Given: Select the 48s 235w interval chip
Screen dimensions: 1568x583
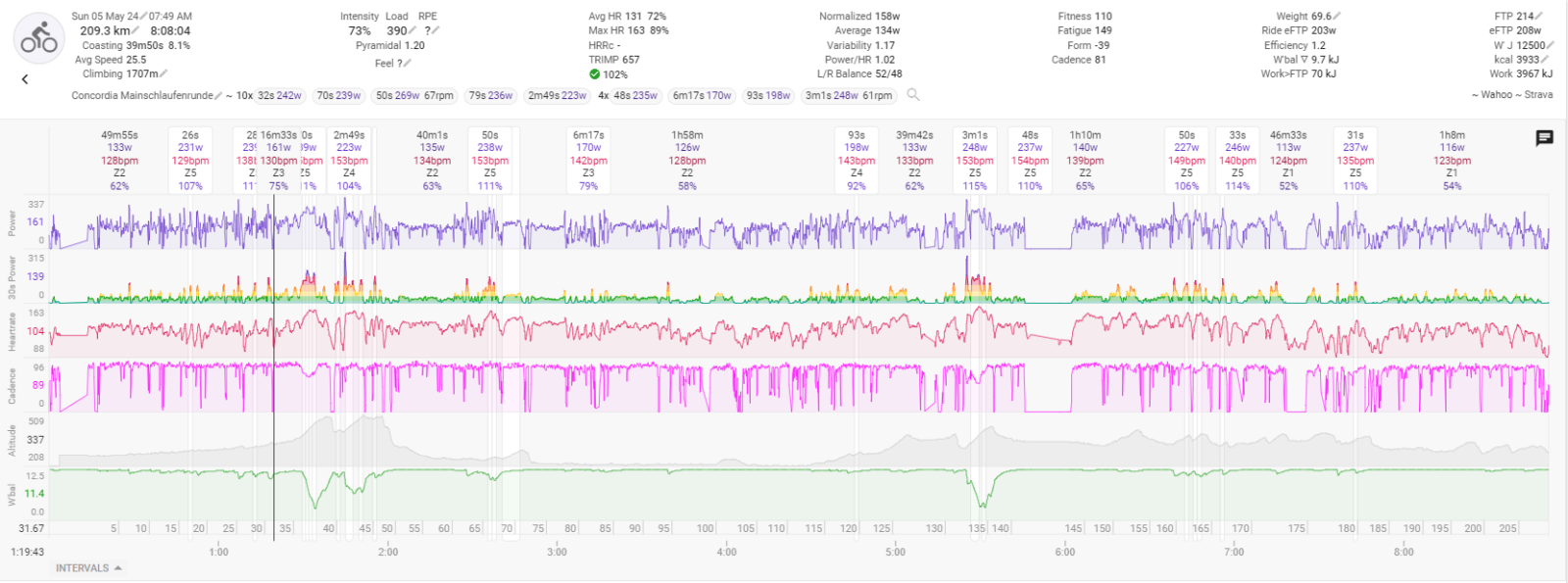Looking at the screenshot, I should tap(635, 96).
